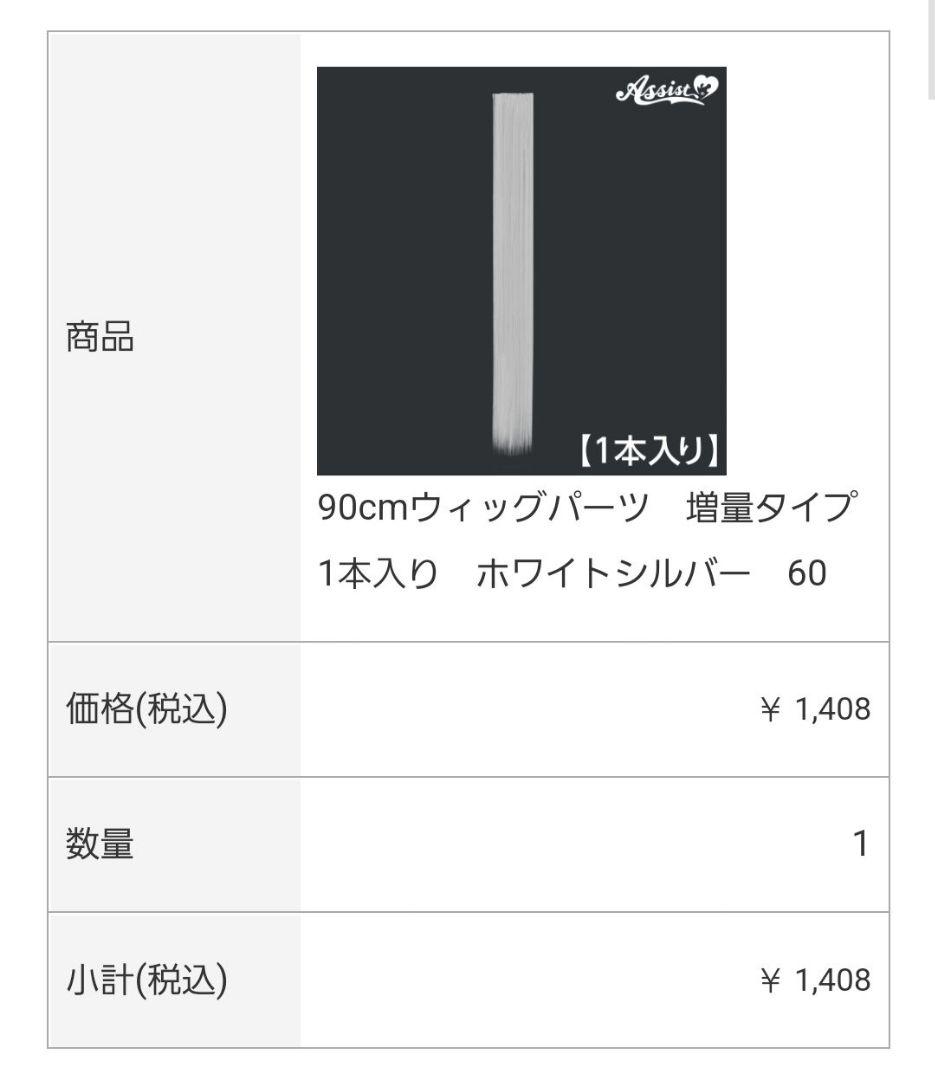Click the heart in the Assist logo
Viewport: 935px width, 1080px height.
(706, 87)
